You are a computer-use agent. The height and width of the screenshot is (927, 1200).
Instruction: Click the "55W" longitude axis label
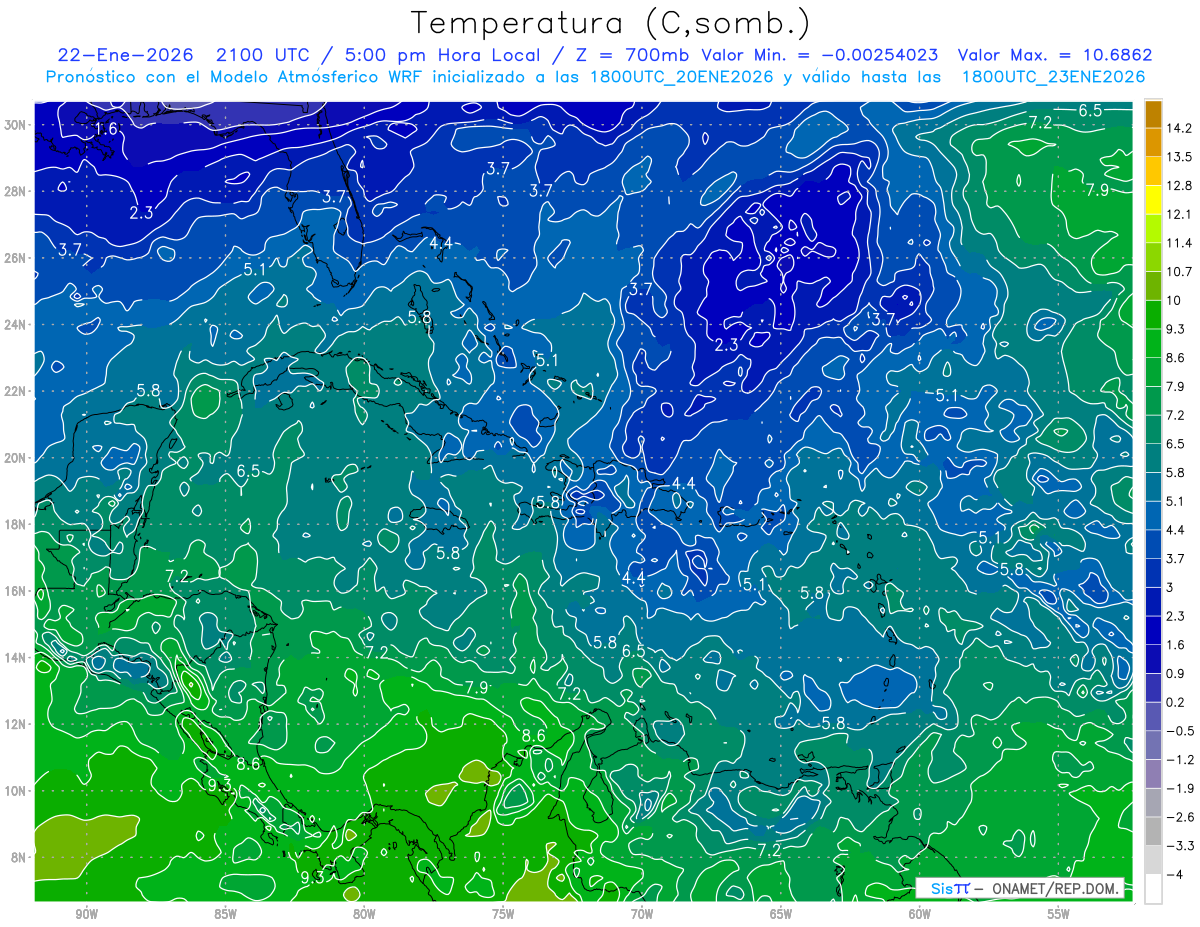(1059, 913)
